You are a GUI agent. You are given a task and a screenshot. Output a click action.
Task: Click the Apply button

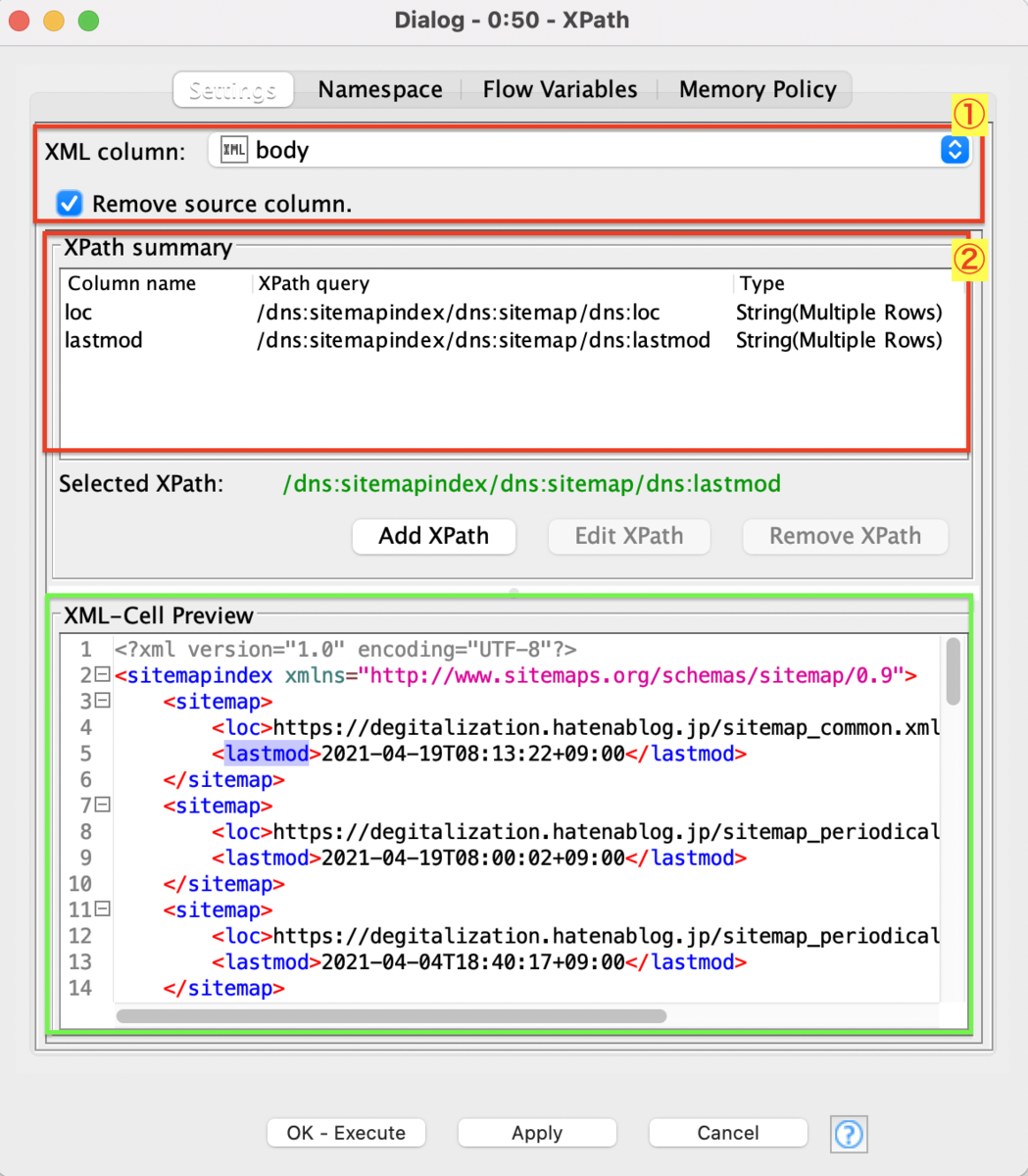click(536, 1133)
